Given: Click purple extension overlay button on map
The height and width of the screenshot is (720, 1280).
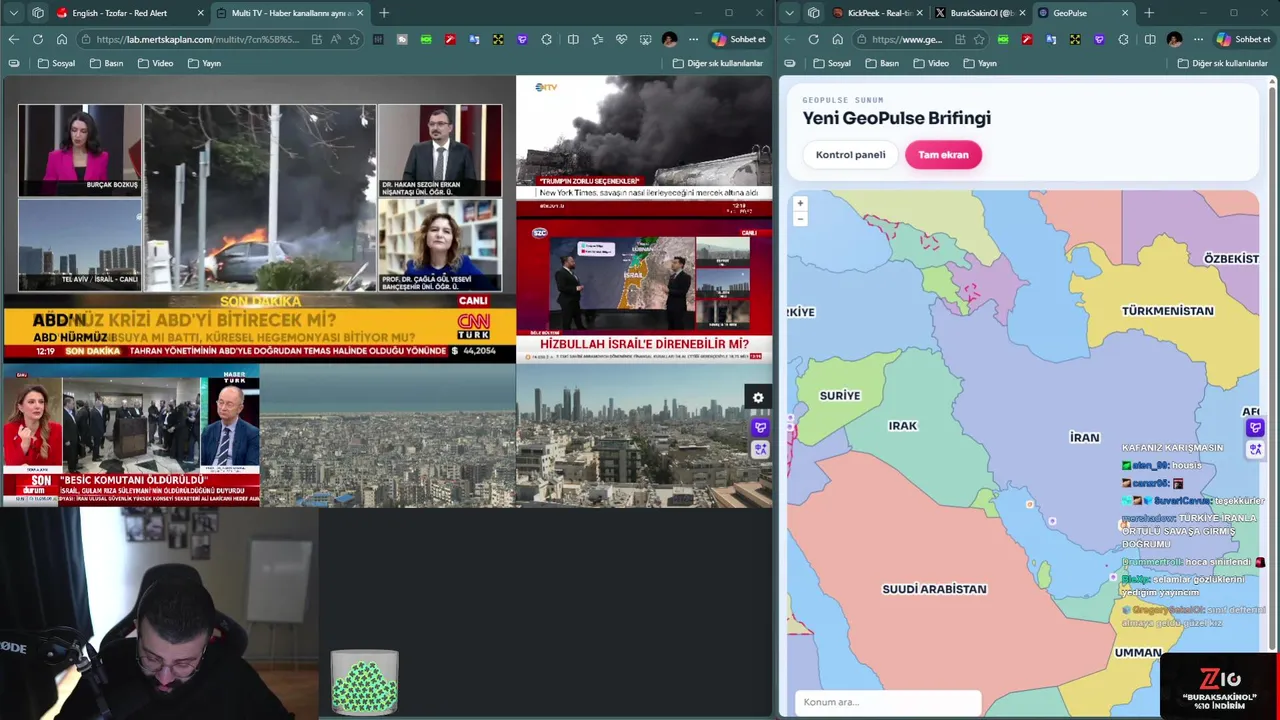Looking at the screenshot, I should click(1255, 427).
